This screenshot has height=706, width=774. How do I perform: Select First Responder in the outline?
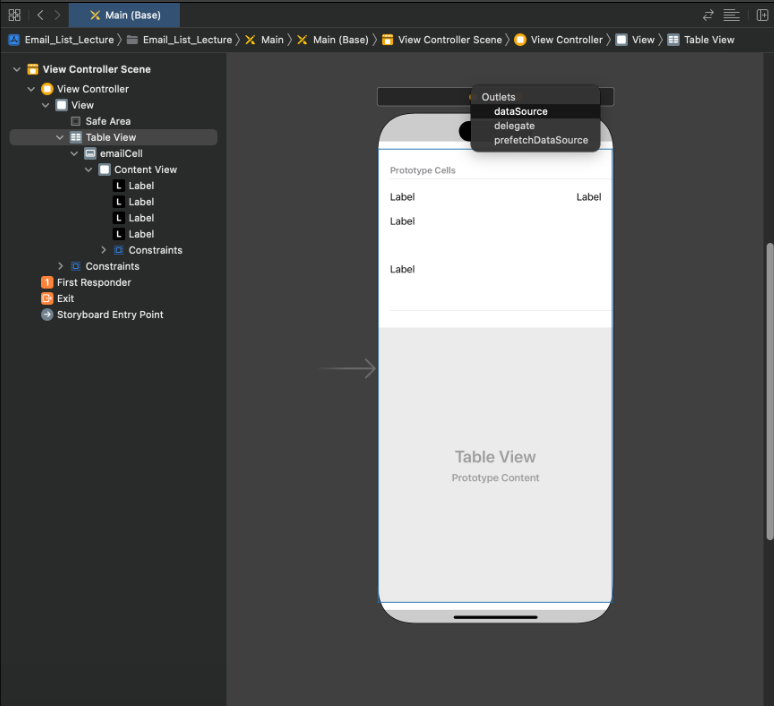(94, 282)
